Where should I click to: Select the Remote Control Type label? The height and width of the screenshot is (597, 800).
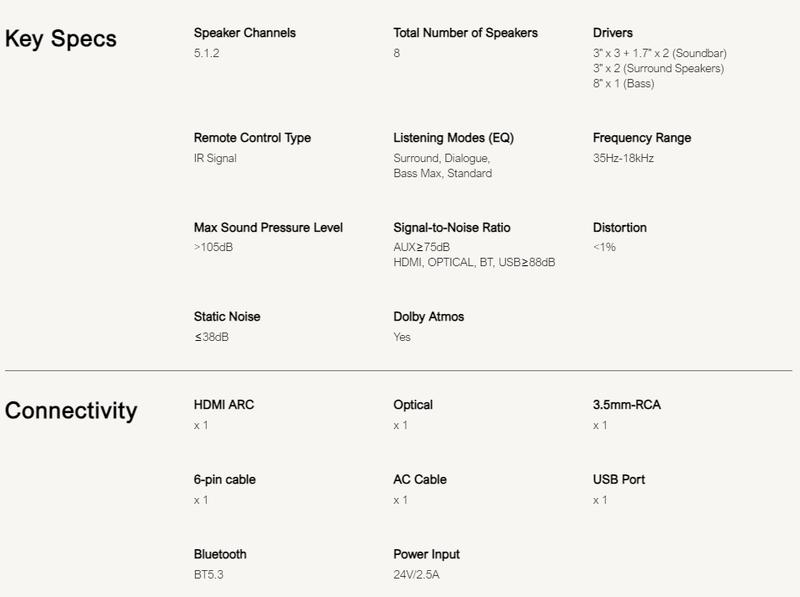(x=252, y=138)
